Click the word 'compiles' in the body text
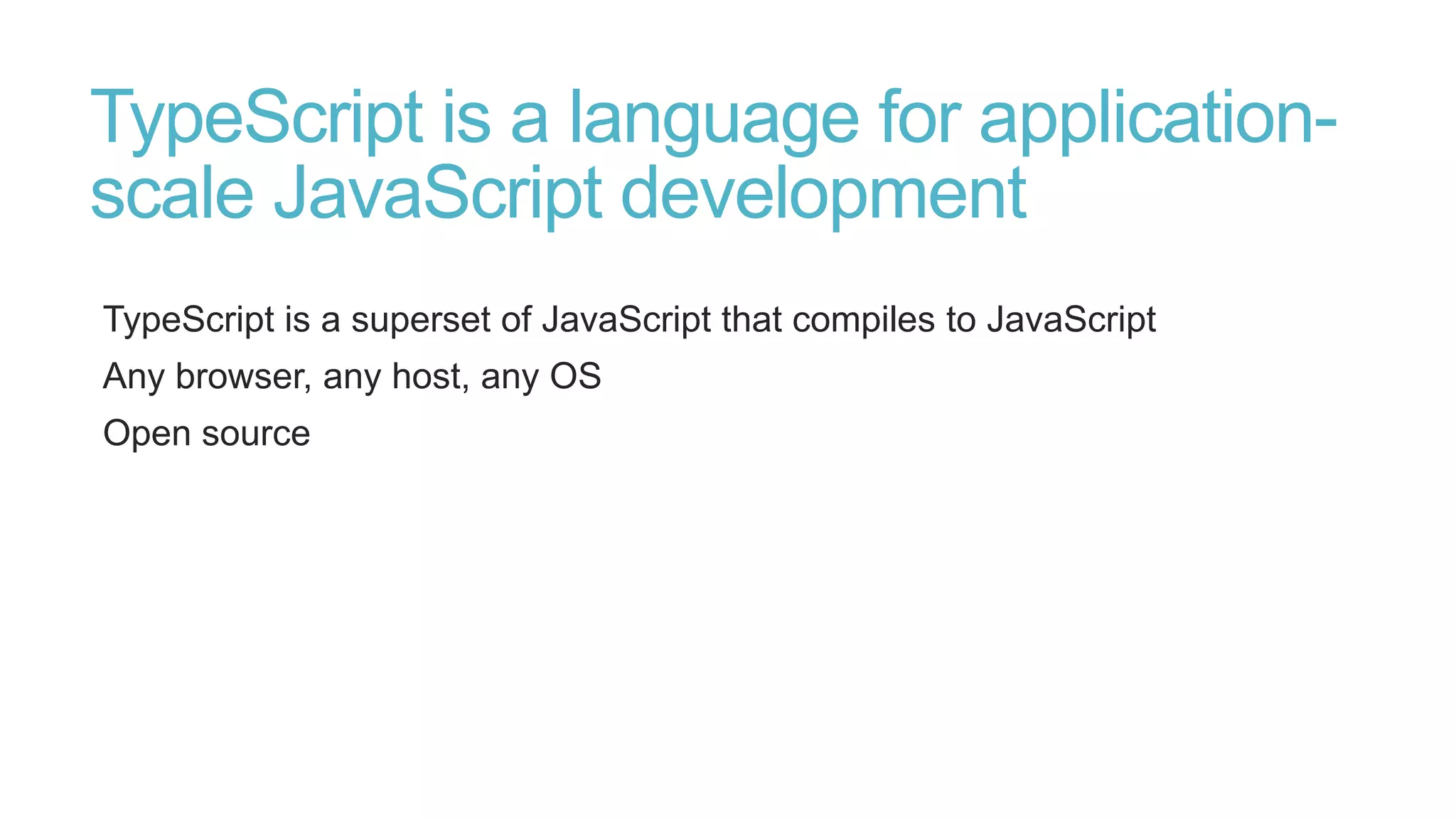 [x=863, y=319]
